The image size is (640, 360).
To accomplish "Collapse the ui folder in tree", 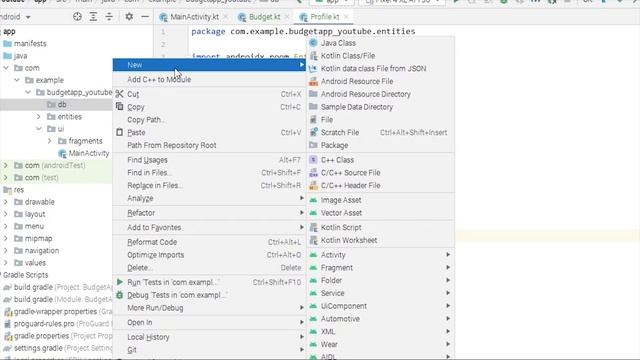I will (x=39, y=129).
